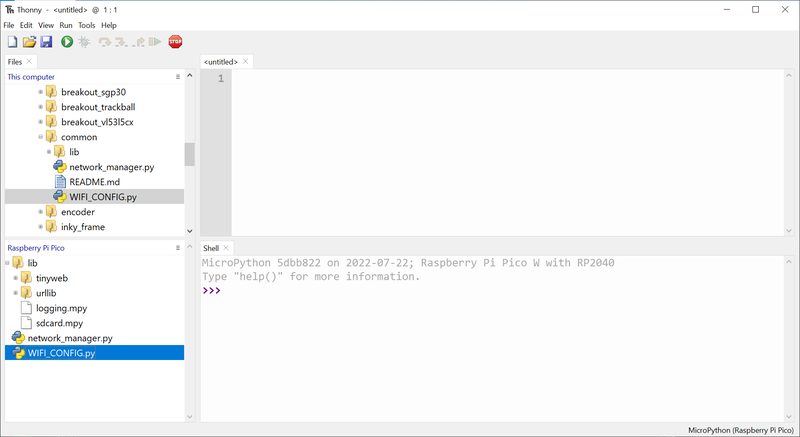Screen dimensions: 800x437
Task: Start debugging with the bug icon
Action: pyautogui.click(x=85, y=42)
